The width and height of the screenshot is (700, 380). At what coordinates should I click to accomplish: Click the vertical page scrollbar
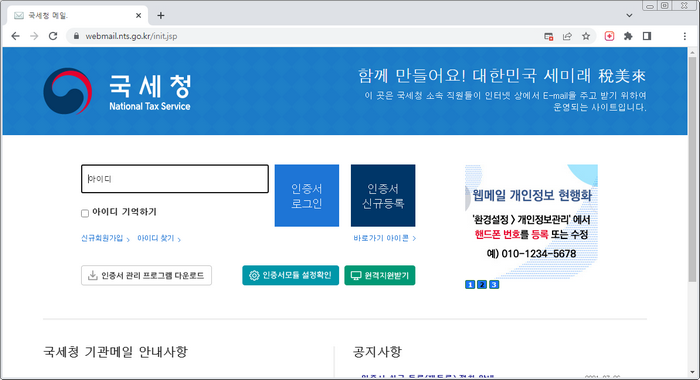[692, 170]
